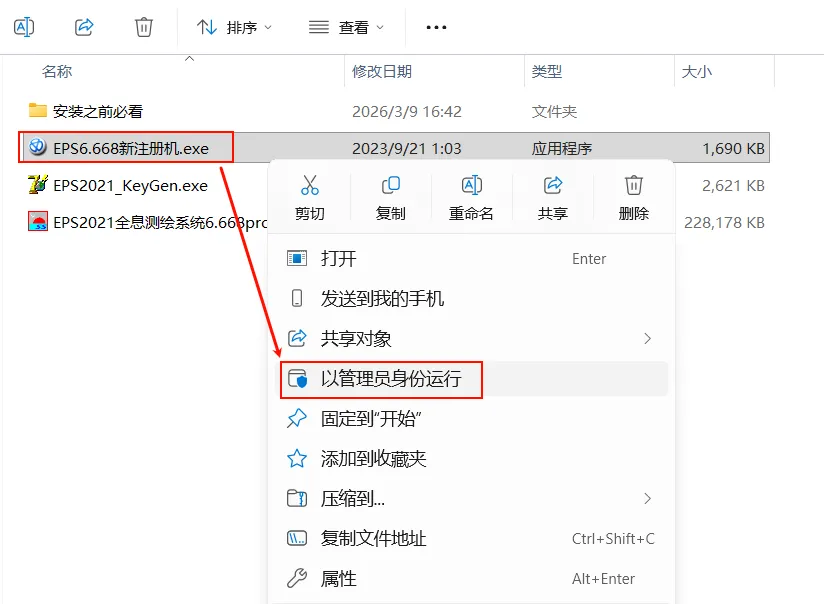Click the 2023/9/21 1:03 date cell
824x604 pixels.
click(x=406, y=149)
